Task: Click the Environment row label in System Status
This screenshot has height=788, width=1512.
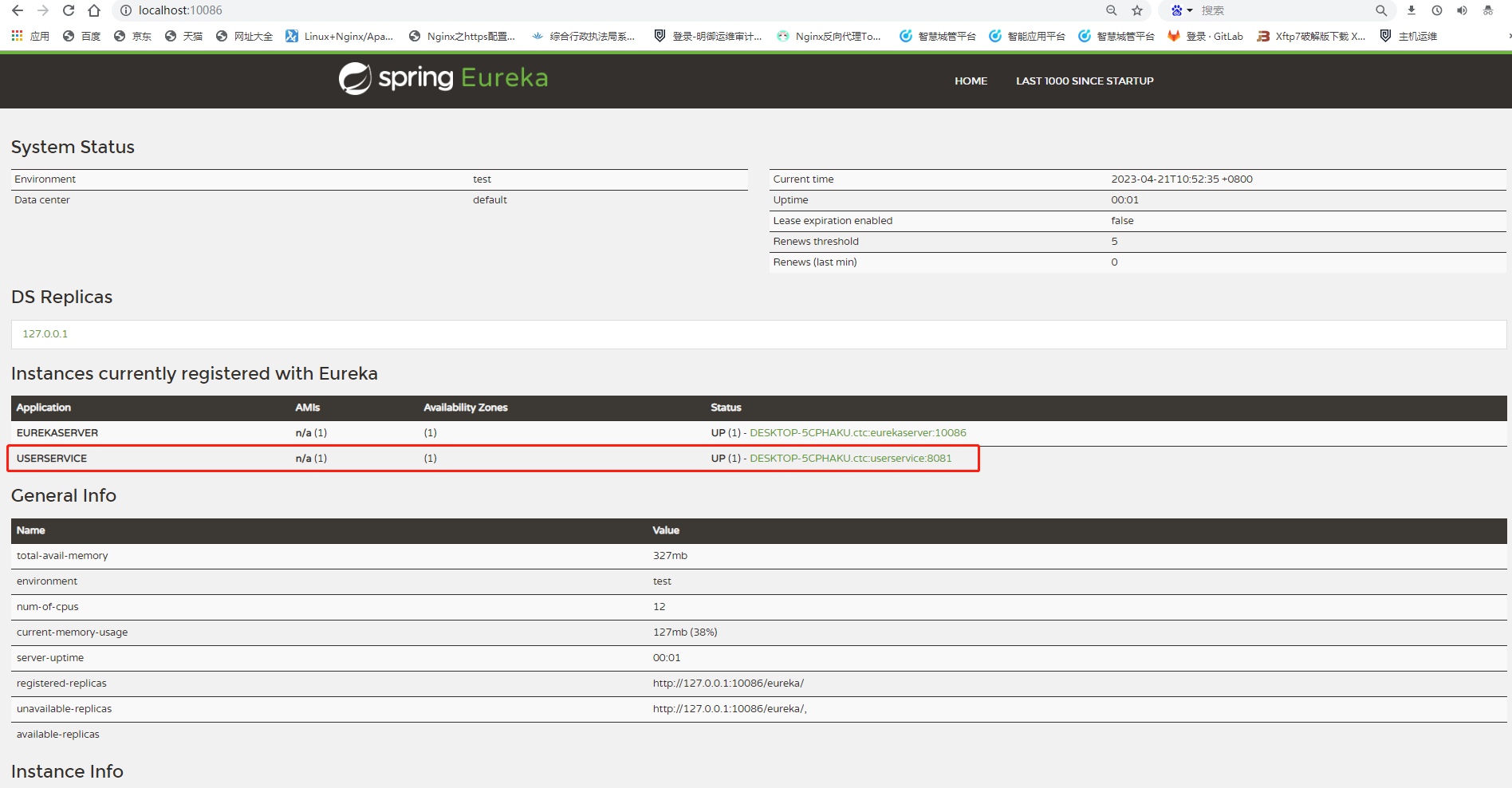Action: click(45, 179)
